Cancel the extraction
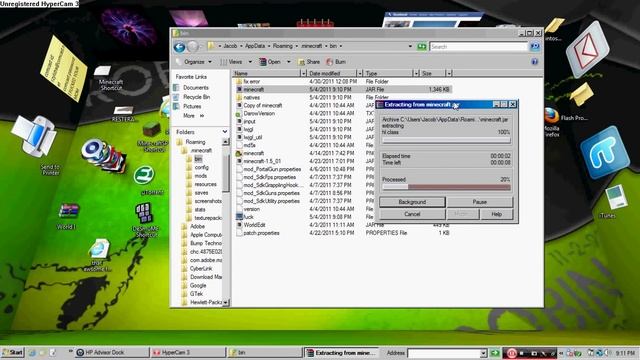This screenshot has width=640, height=360. point(412,214)
